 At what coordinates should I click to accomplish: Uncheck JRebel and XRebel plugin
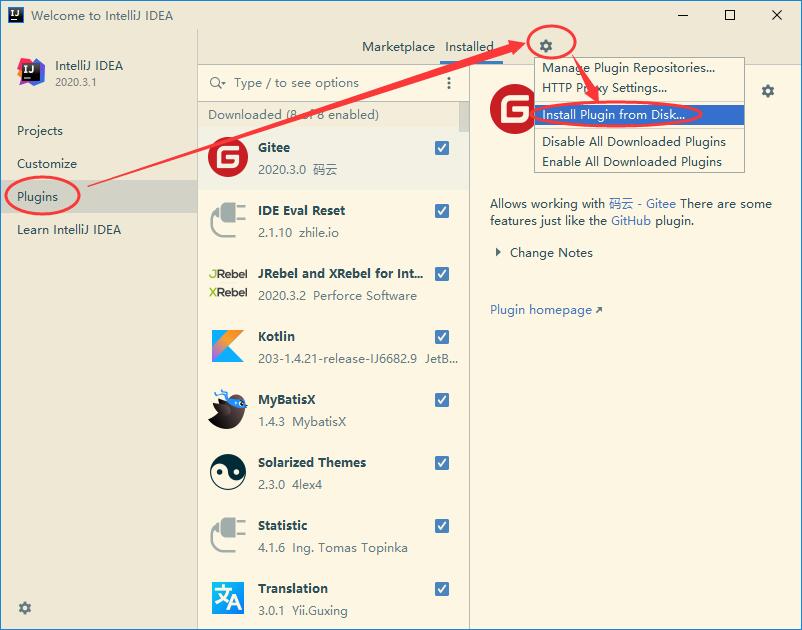tap(442, 274)
